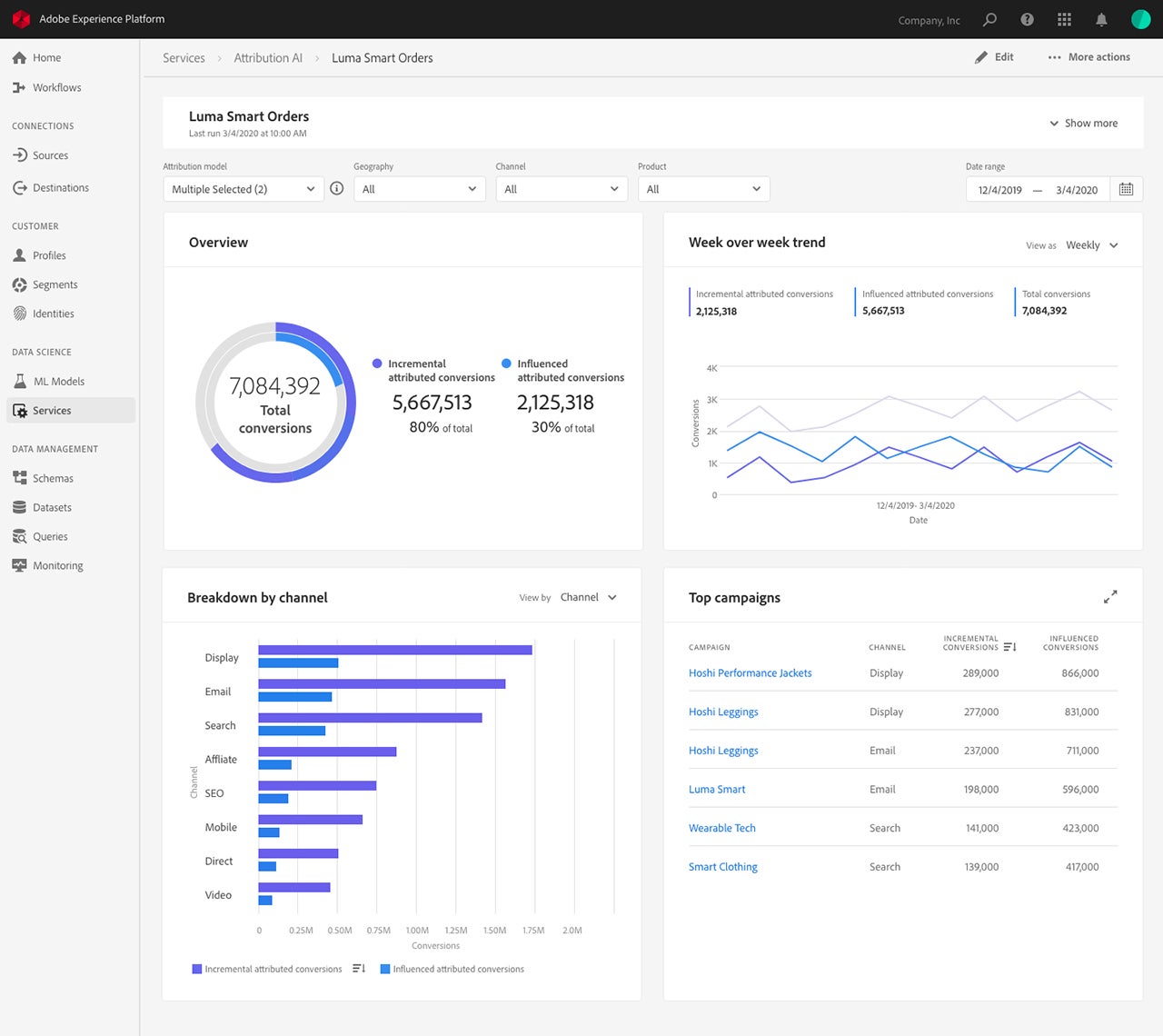
Task: Open the date range calendar icon
Action: coord(1126,189)
